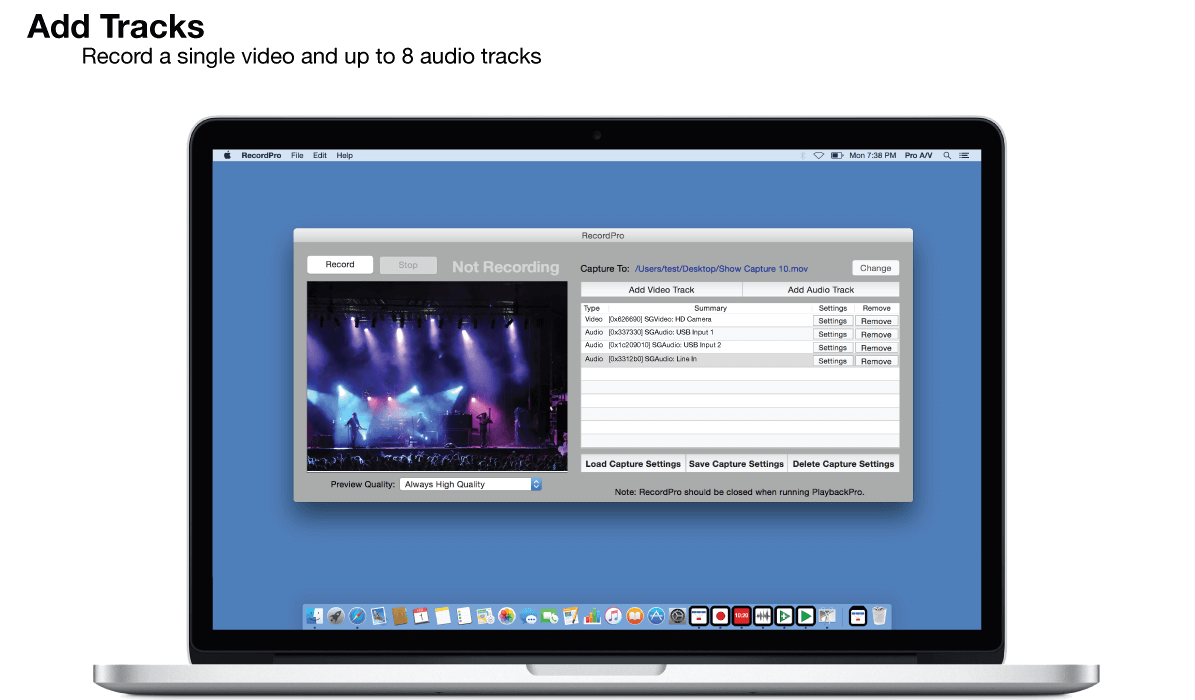Open the Maps icon in Dock

tap(485, 615)
